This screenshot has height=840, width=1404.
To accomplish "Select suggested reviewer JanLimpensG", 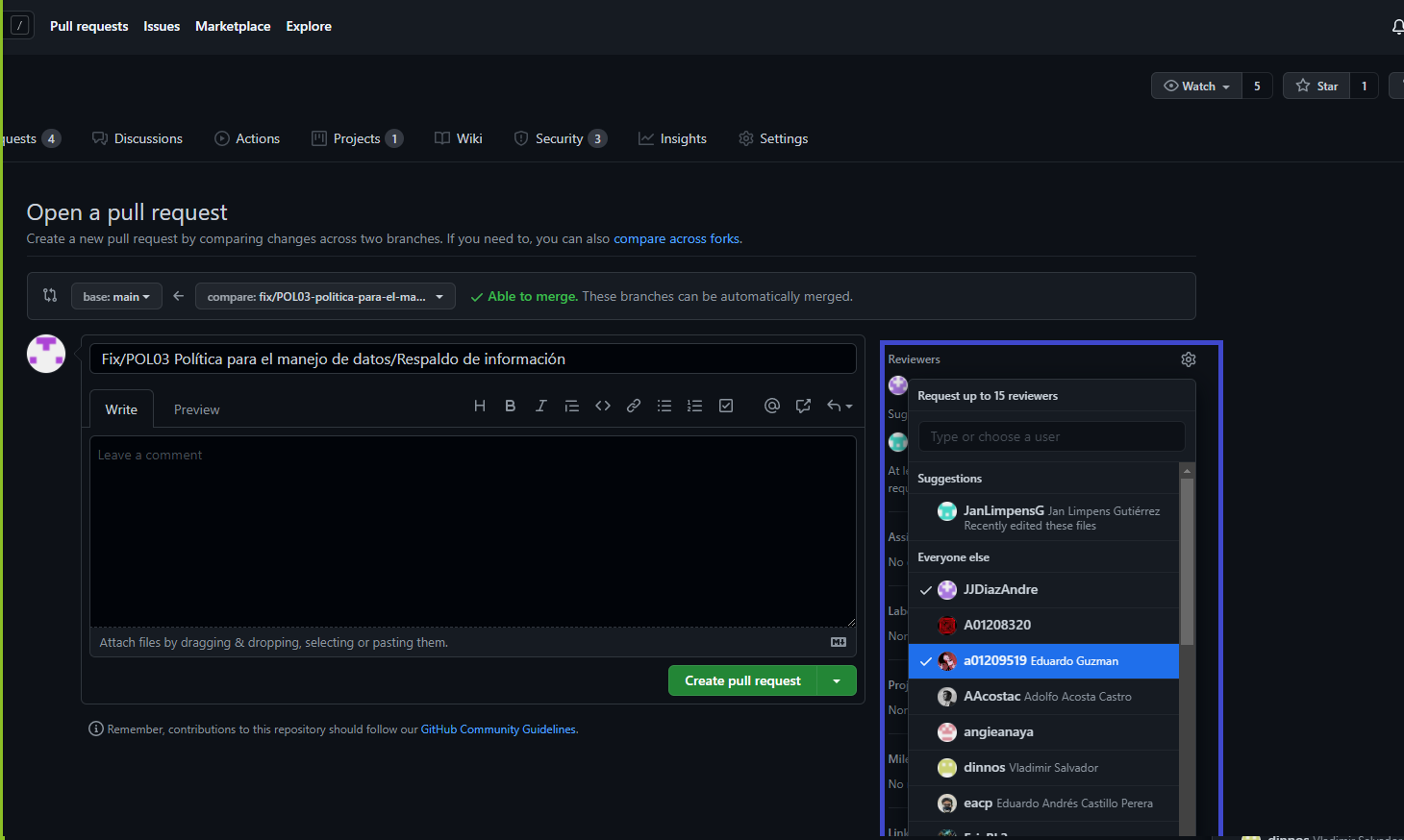I will (1043, 517).
